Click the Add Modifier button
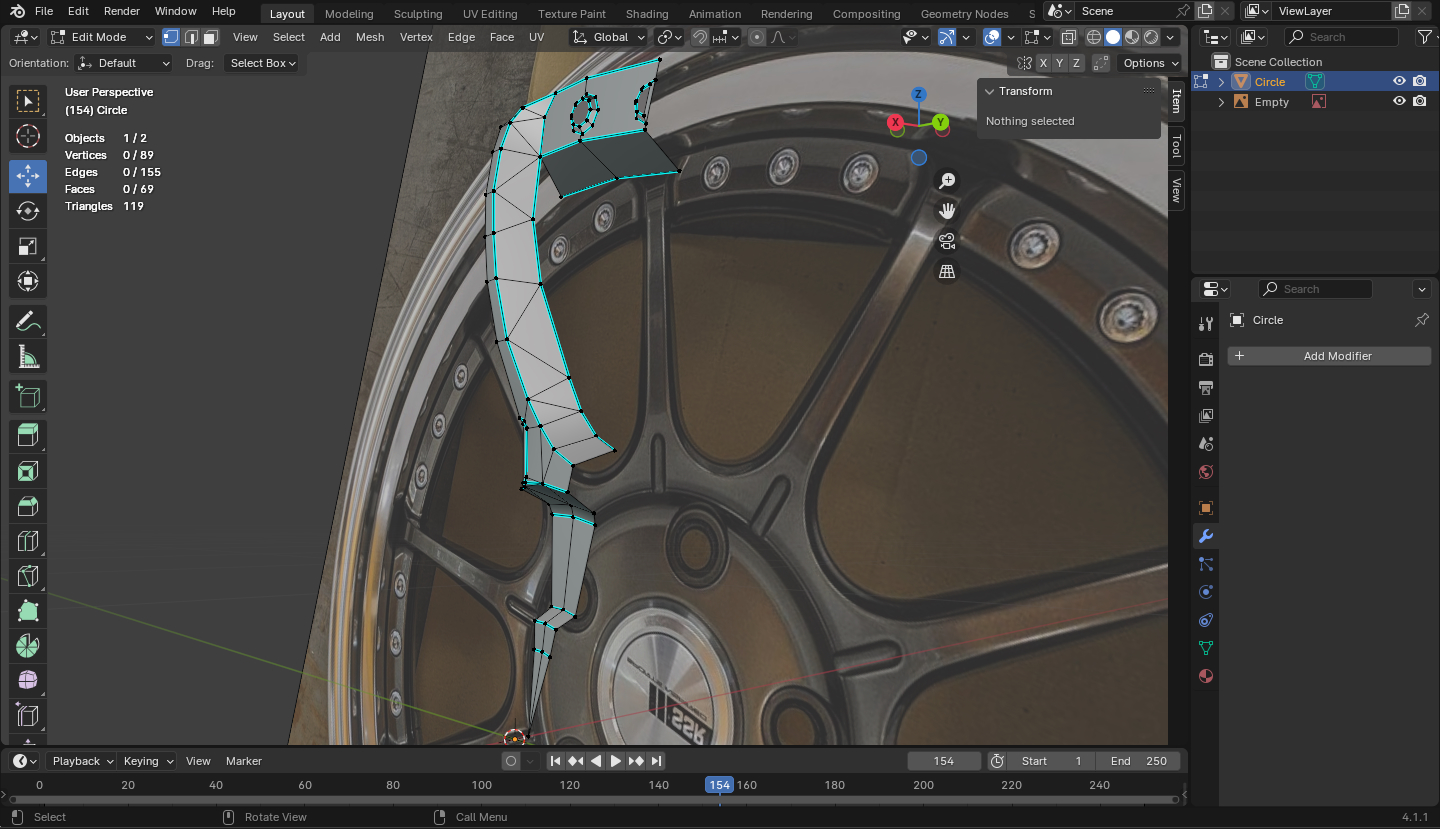 [1329, 356]
